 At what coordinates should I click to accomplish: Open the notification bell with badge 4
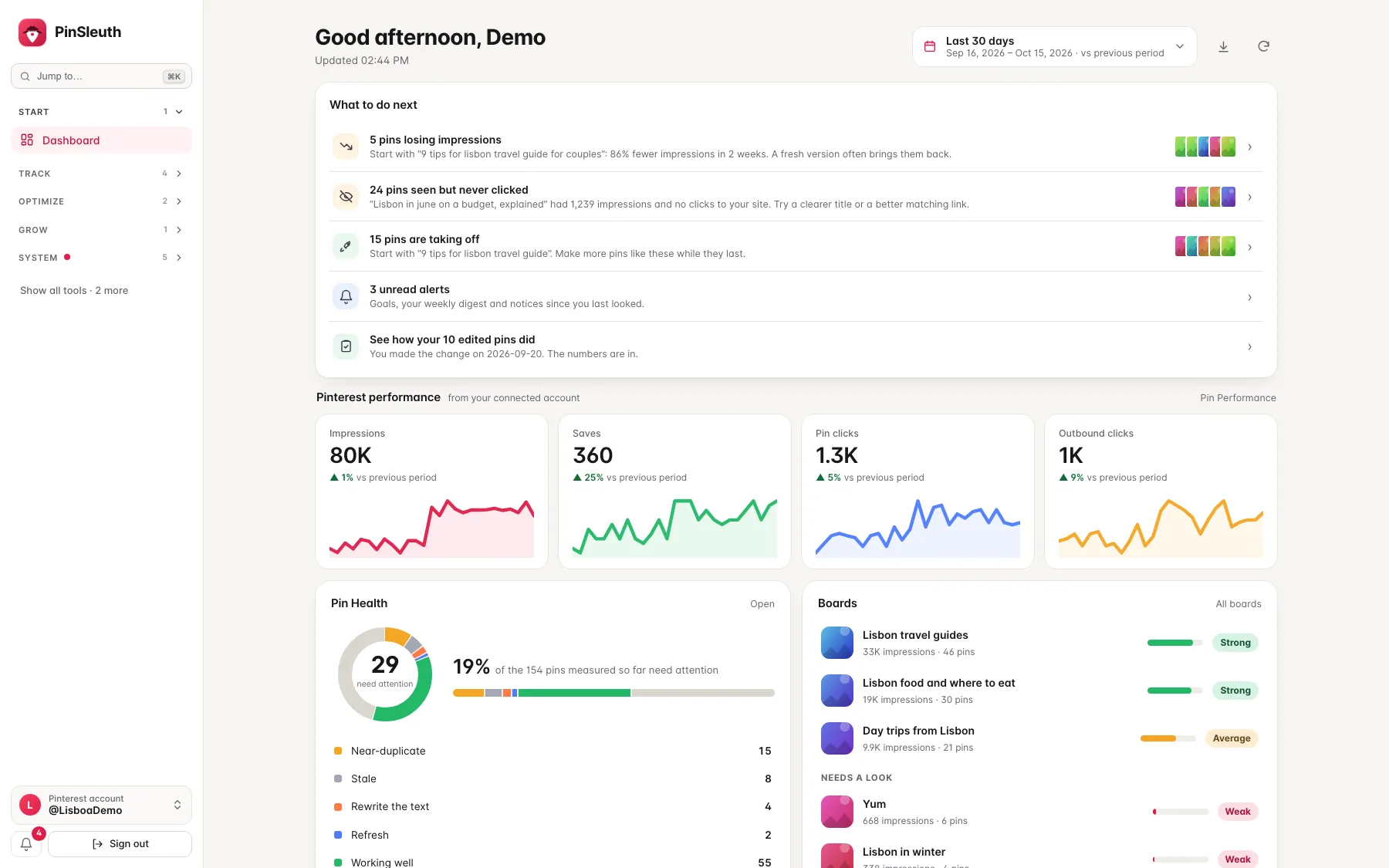coord(26,844)
